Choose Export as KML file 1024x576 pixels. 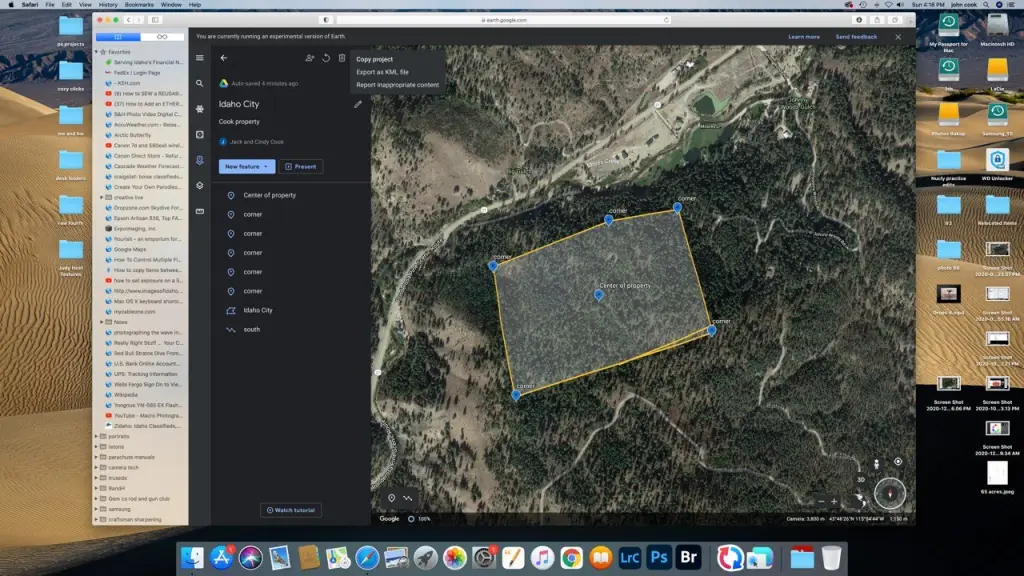[x=382, y=72]
